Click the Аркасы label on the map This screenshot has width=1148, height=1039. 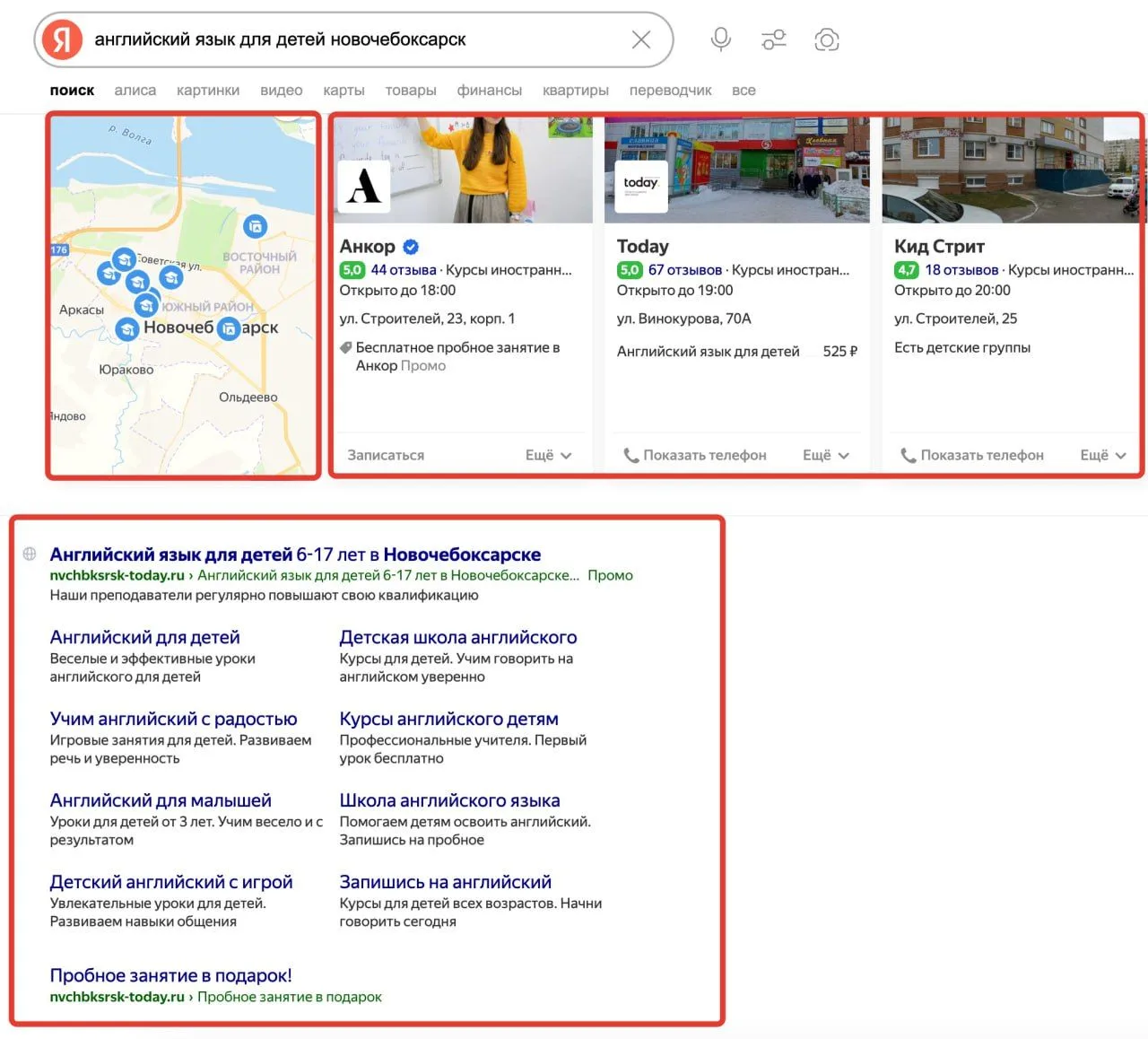pos(82,310)
